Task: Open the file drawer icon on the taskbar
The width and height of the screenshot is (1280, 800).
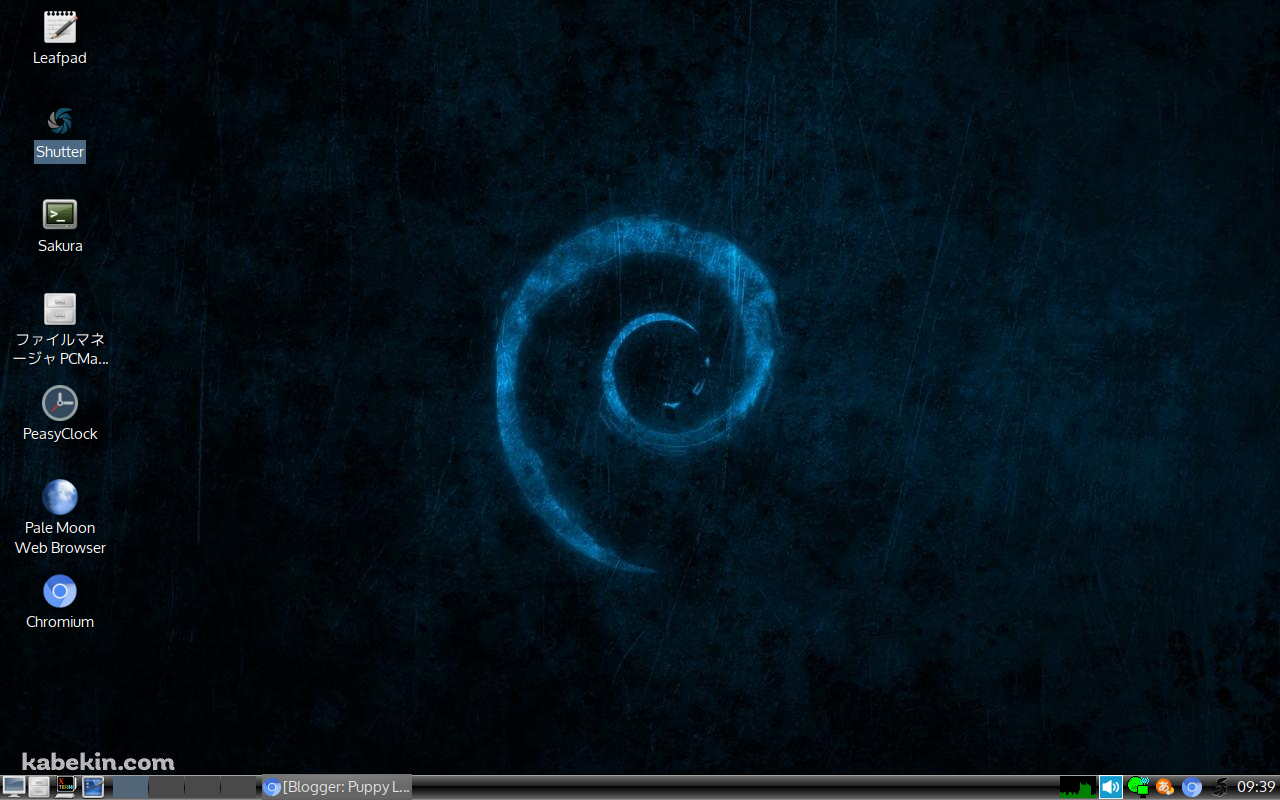Action: point(38,787)
